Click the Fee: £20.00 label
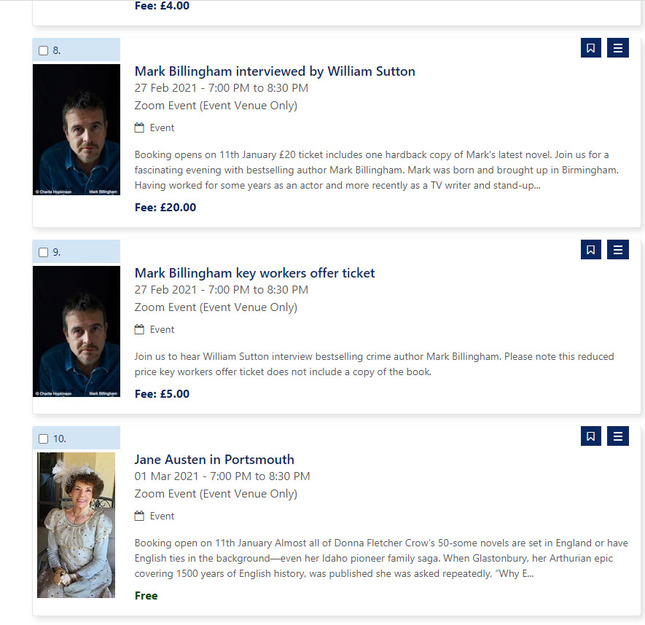The width and height of the screenshot is (645, 625). point(165,207)
